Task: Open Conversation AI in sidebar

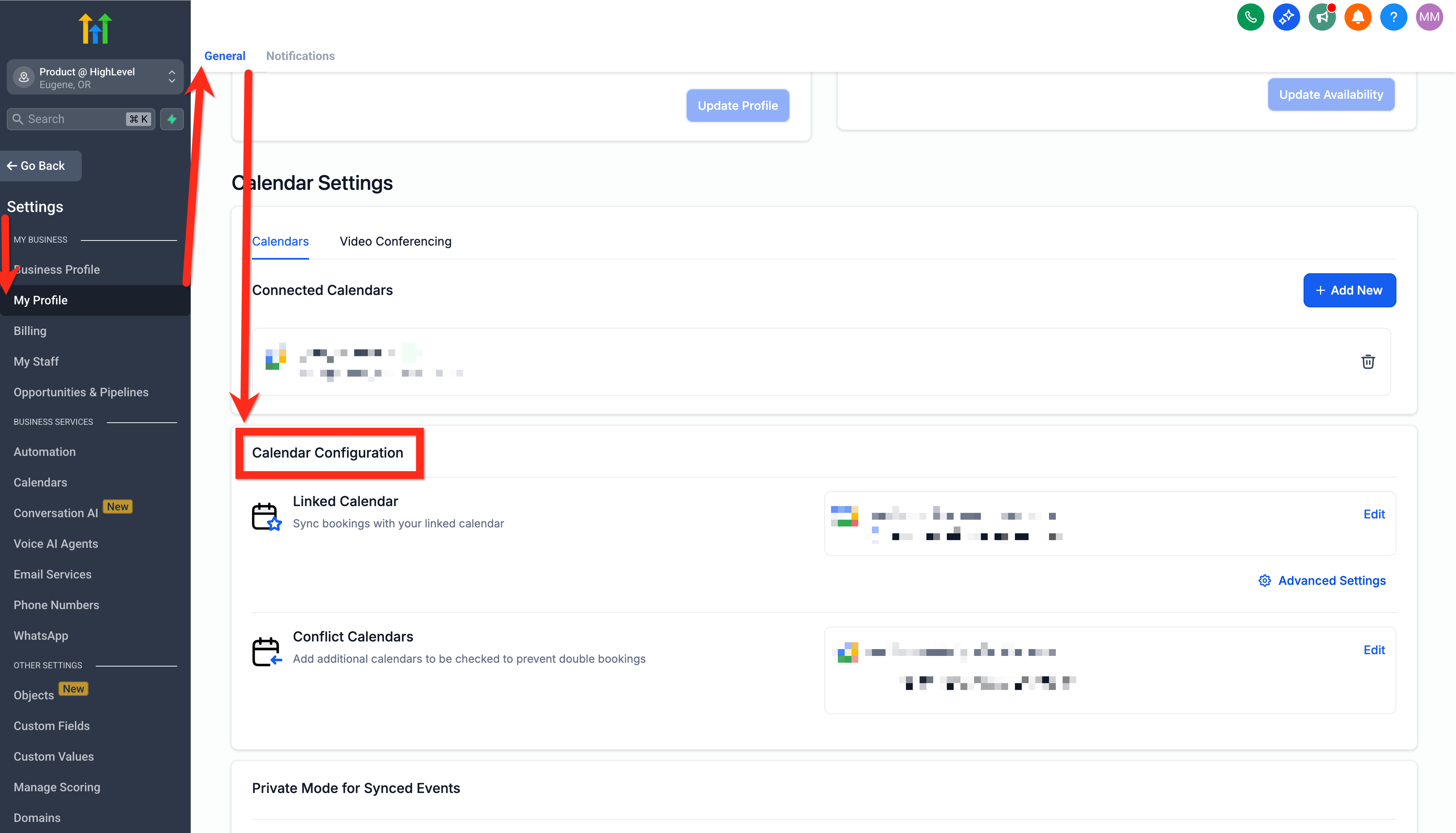Action: point(56,513)
